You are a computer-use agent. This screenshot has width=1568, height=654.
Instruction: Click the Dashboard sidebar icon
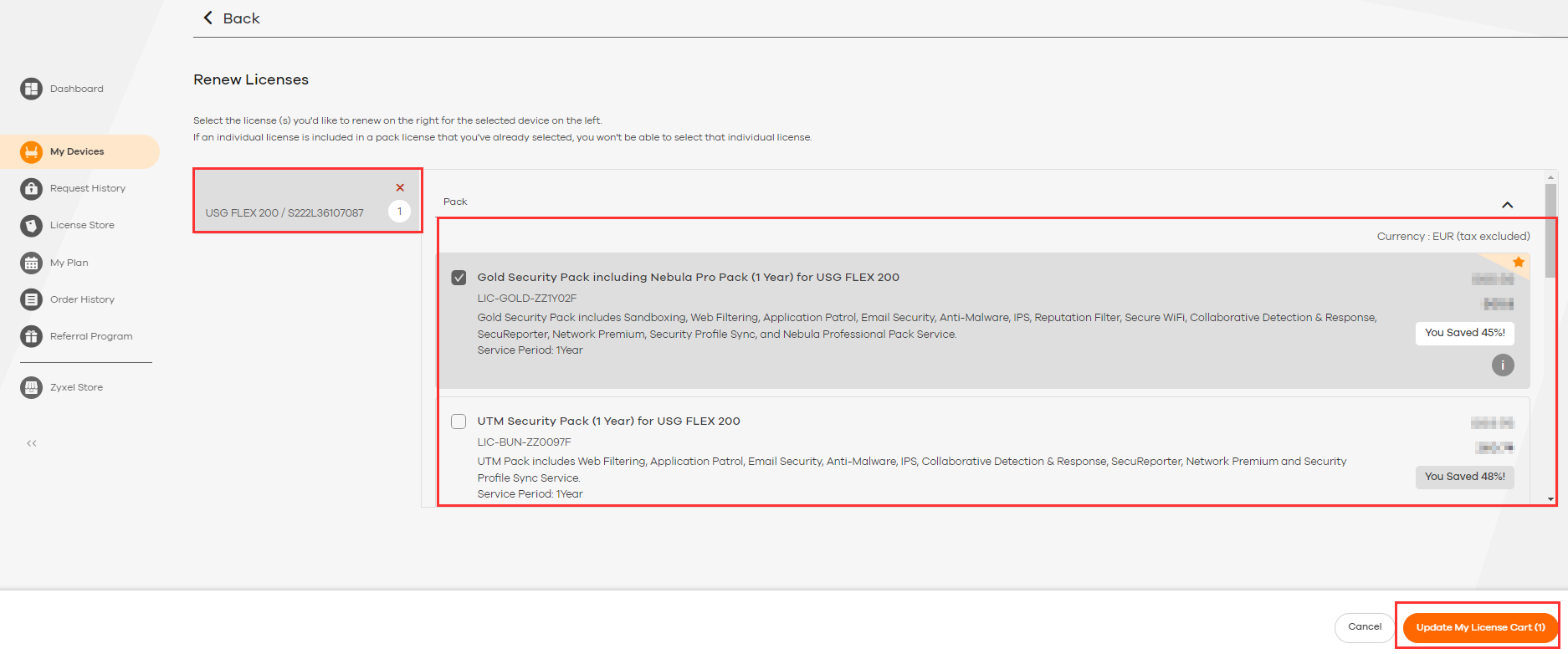pos(31,89)
